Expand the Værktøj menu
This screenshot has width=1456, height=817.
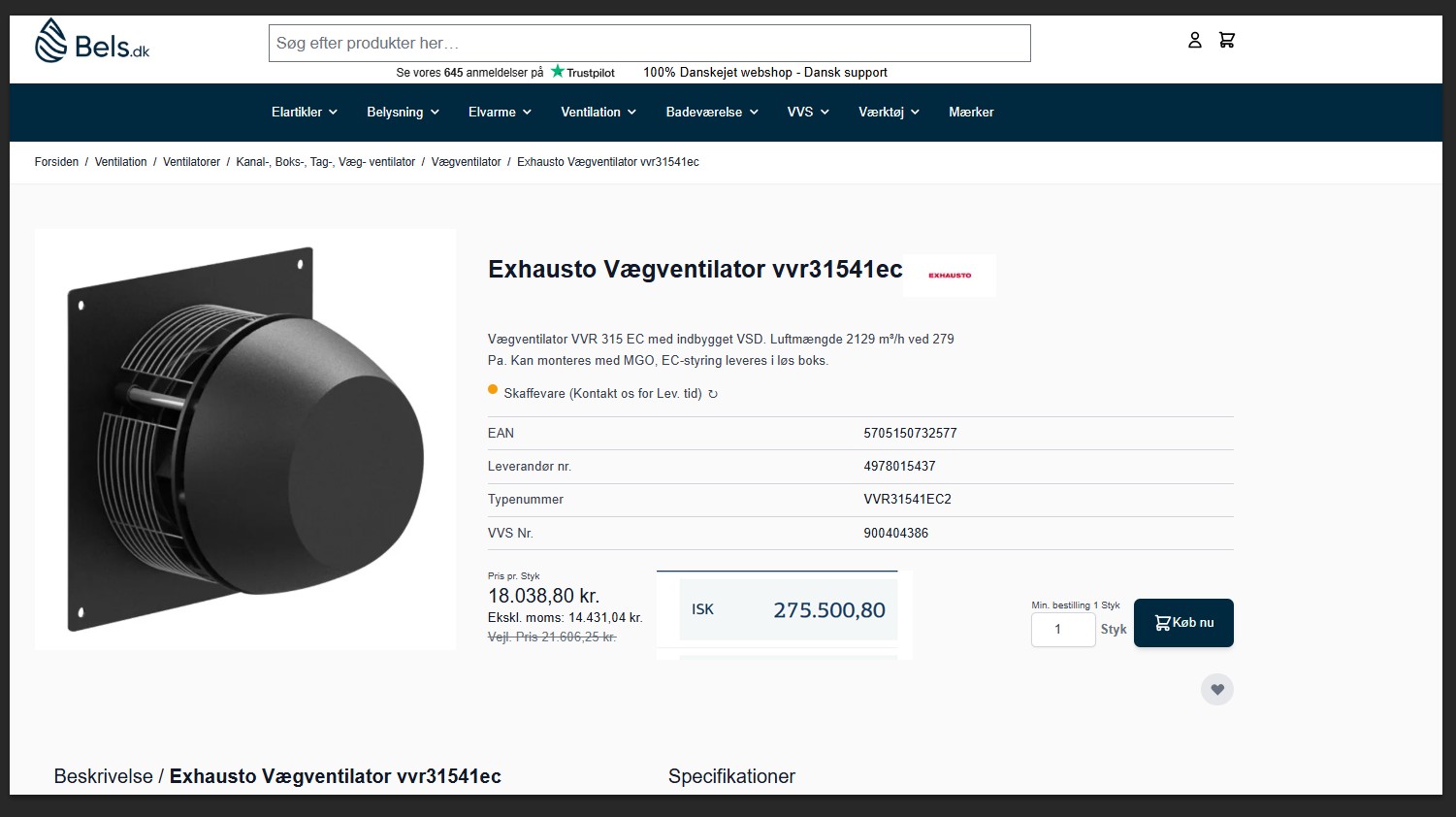pos(889,112)
